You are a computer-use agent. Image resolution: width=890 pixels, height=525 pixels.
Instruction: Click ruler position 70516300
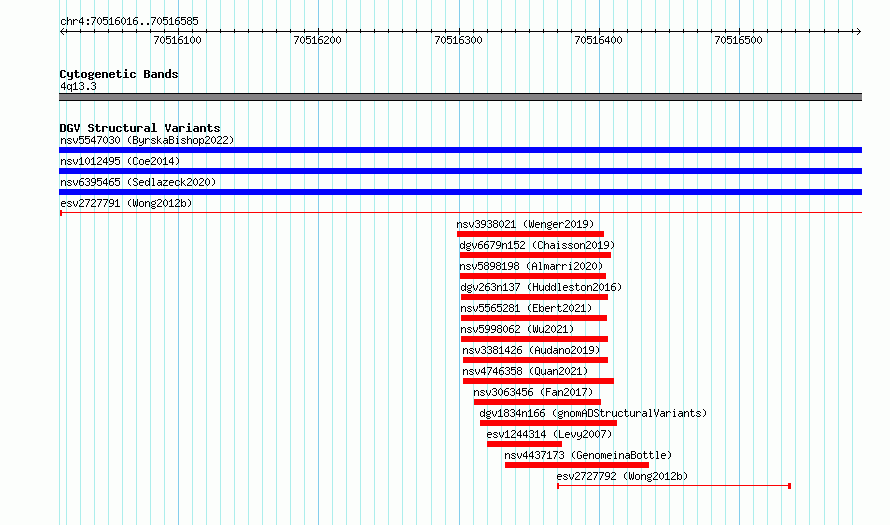(458, 40)
